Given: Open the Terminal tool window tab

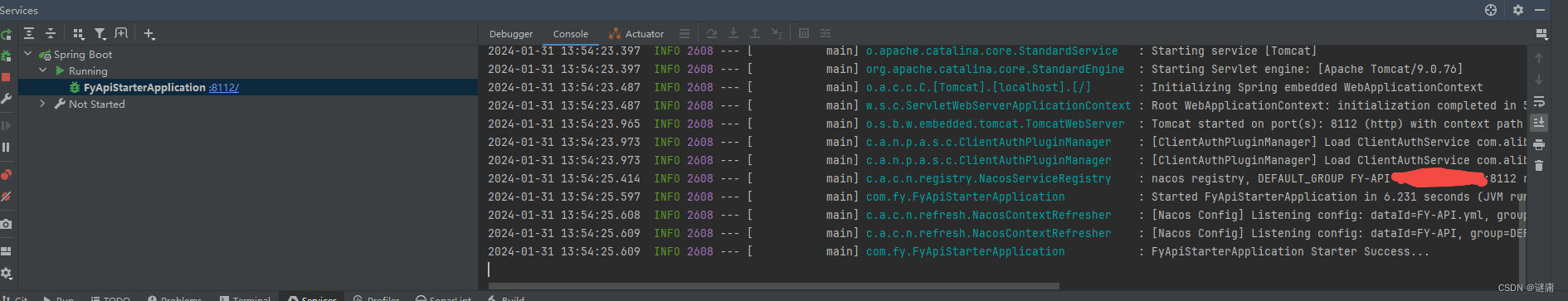Looking at the screenshot, I should pyautogui.click(x=246, y=297).
